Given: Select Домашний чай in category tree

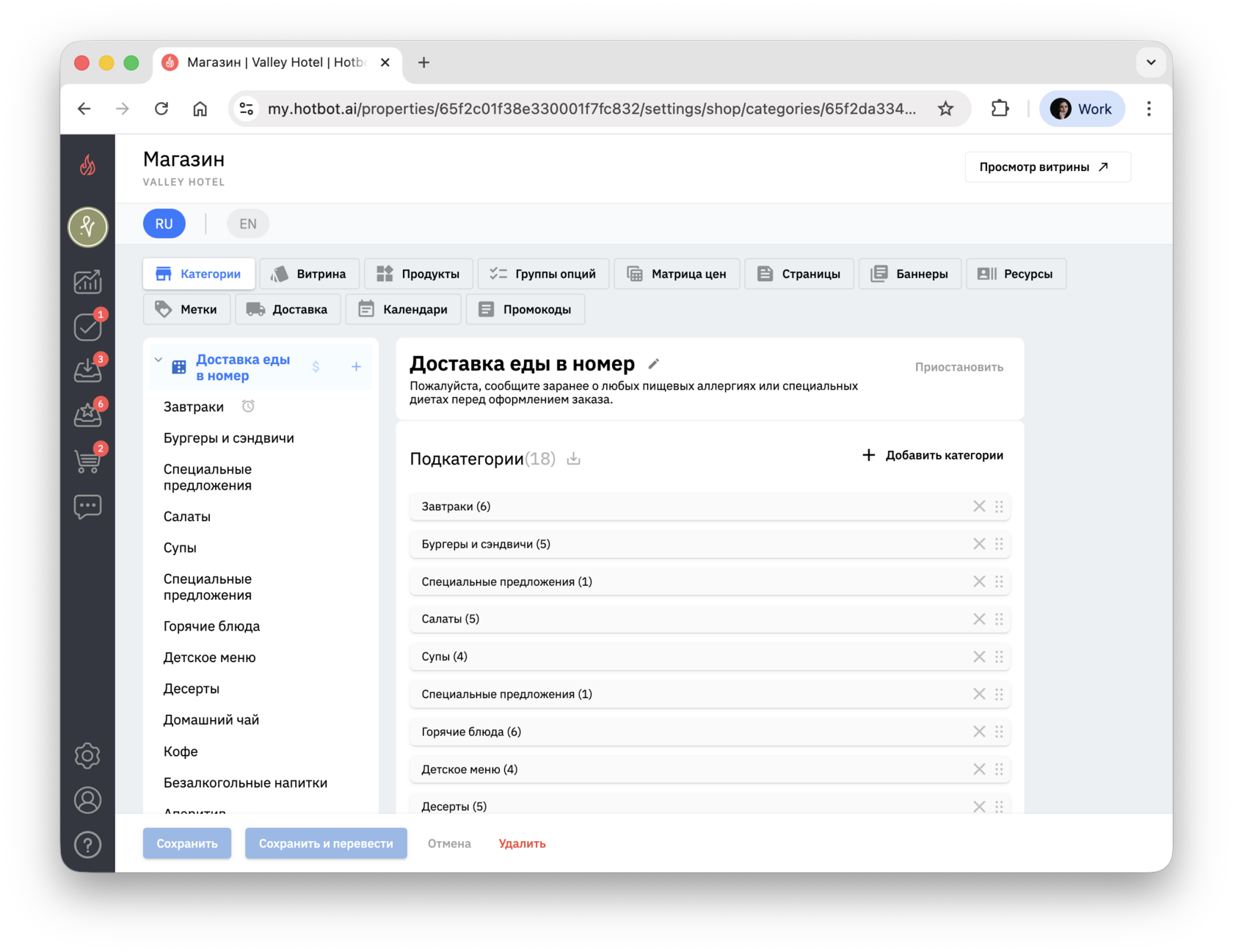Looking at the screenshot, I should coord(211,720).
